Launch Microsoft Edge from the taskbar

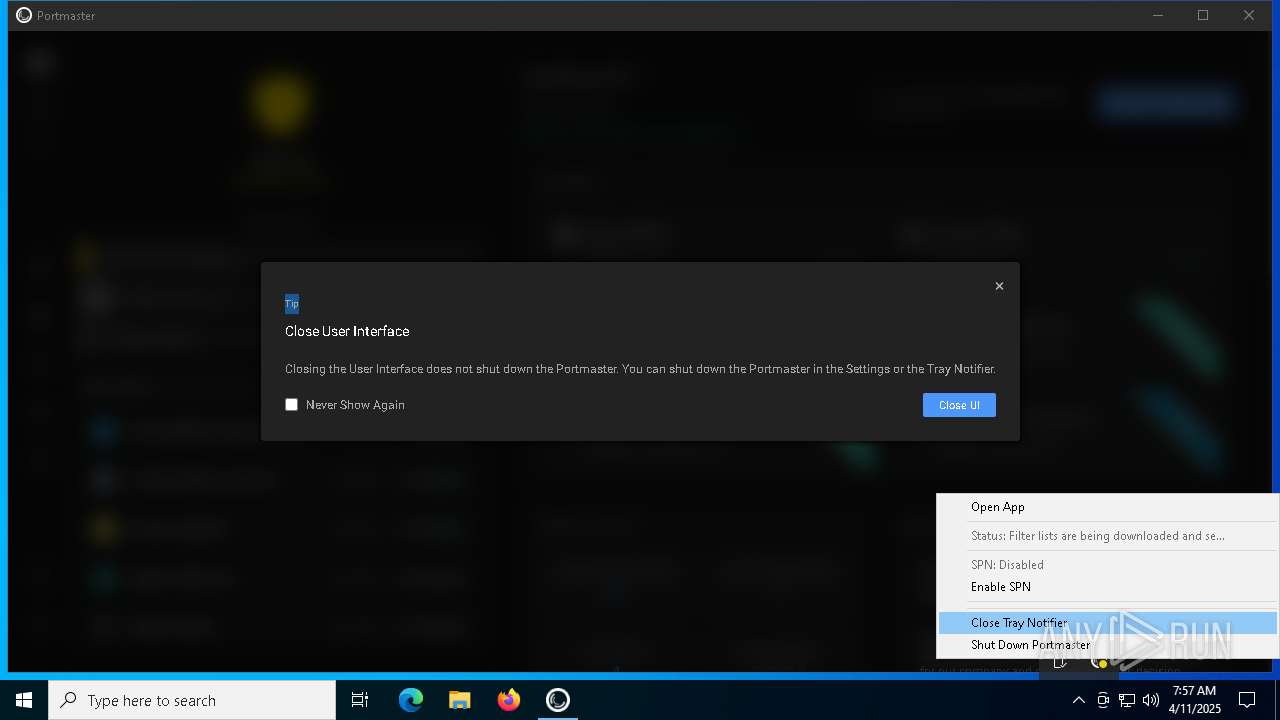point(411,700)
